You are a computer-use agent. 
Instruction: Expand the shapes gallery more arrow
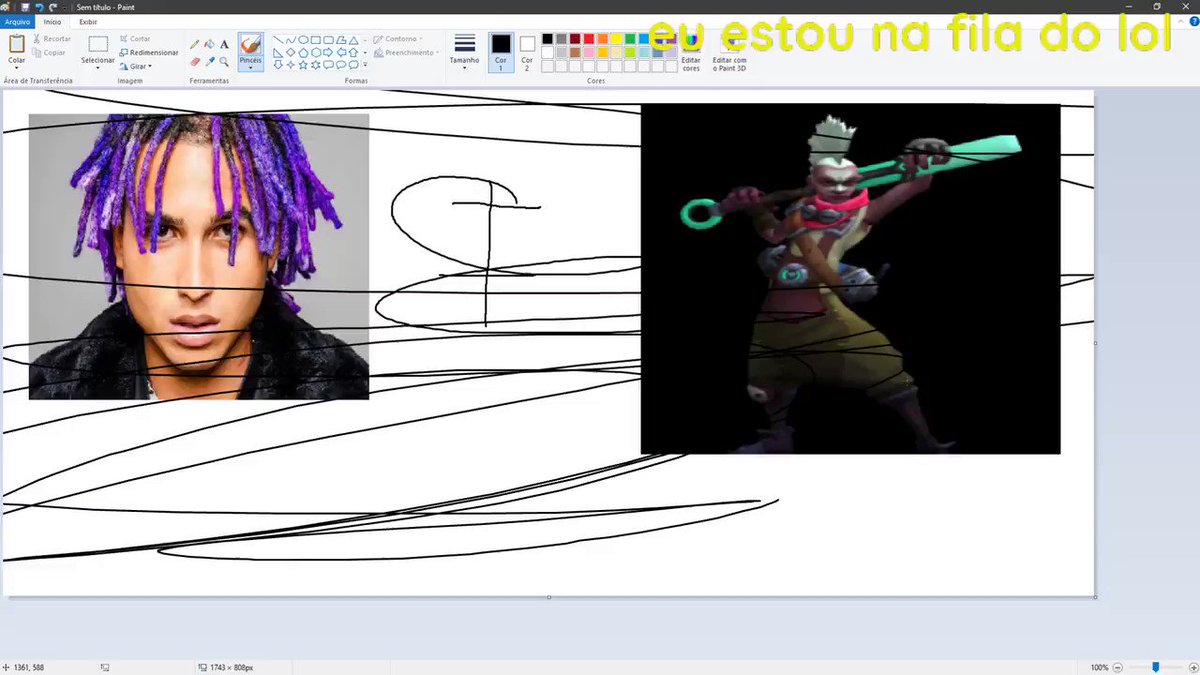click(365, 64)
